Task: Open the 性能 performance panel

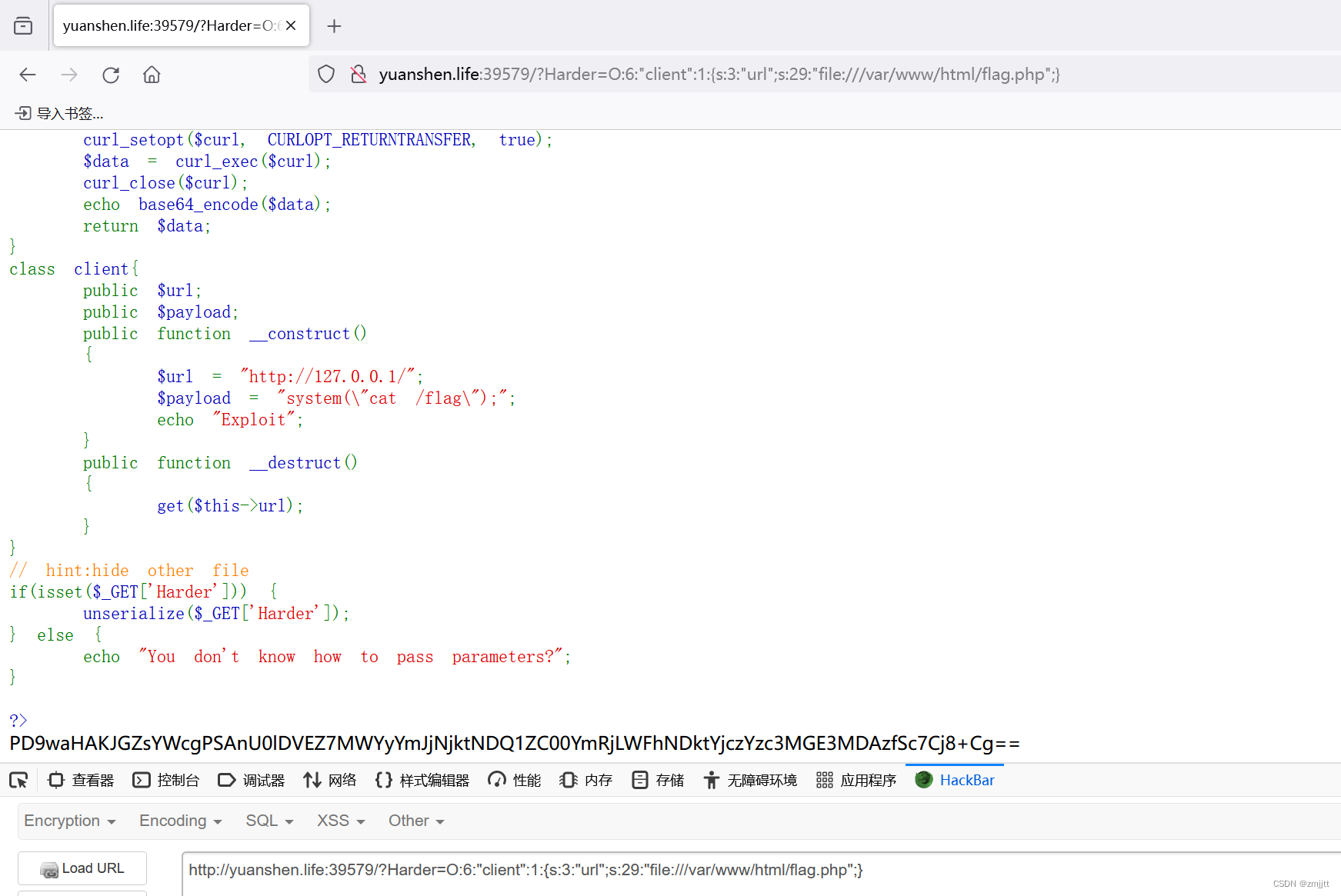Action: pyautogui.click(x=513, y=780)
